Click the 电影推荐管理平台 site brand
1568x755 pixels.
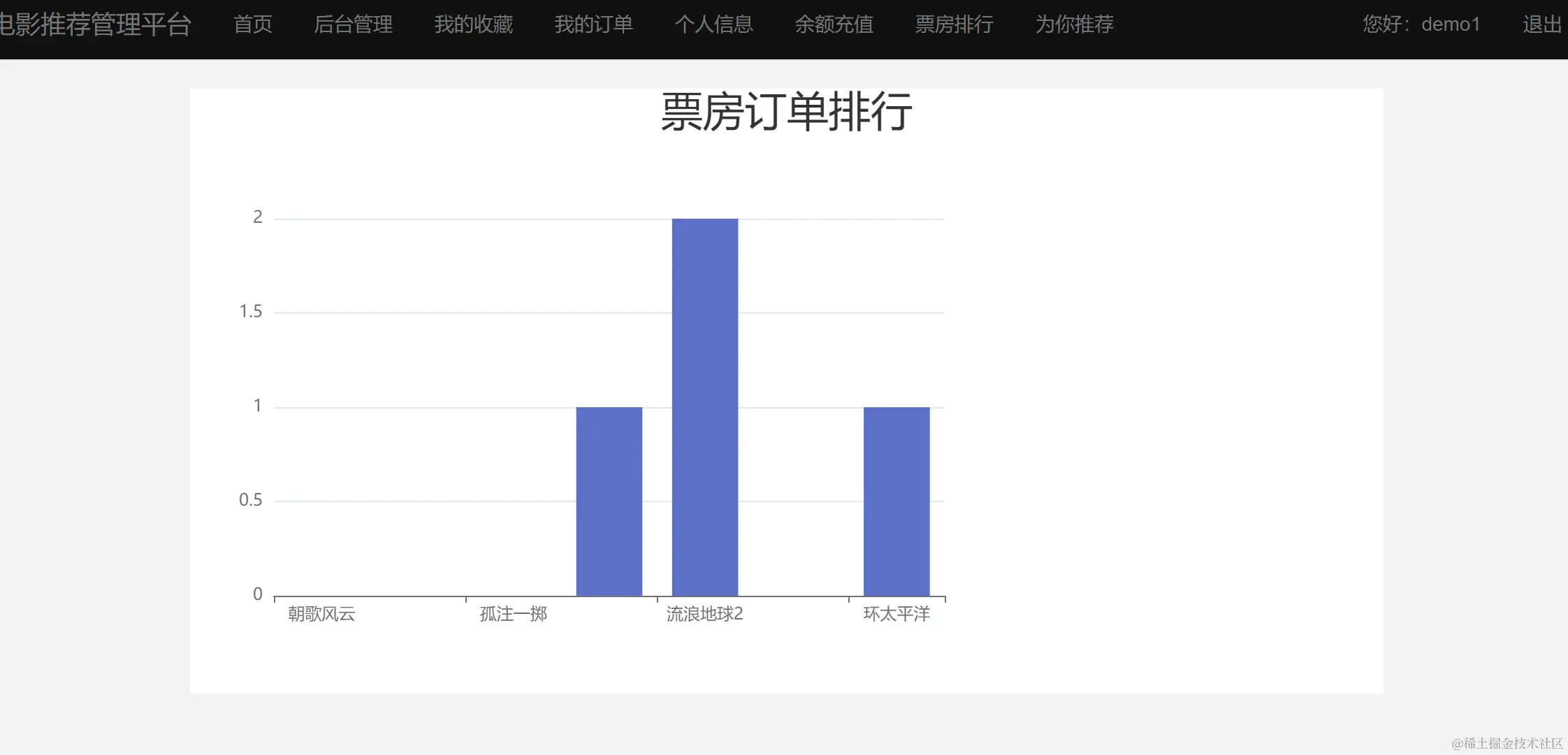(x=96, y=24)
